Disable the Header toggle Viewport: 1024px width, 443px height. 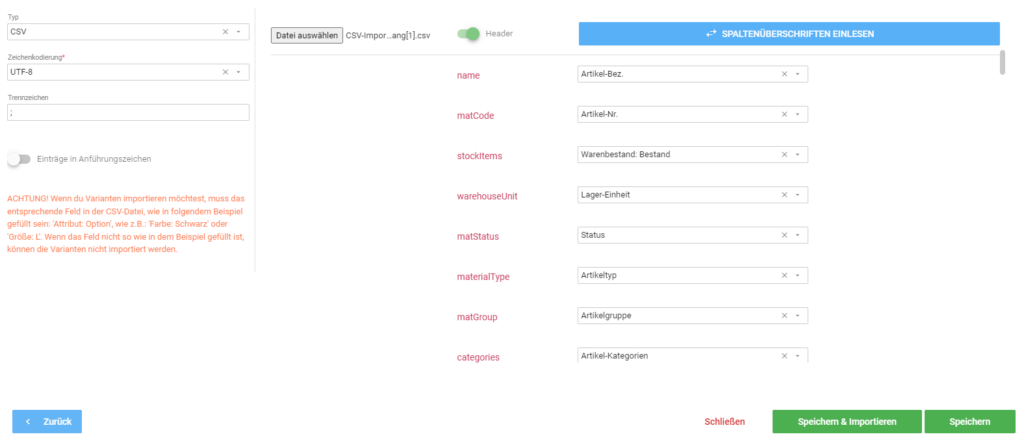468,33
